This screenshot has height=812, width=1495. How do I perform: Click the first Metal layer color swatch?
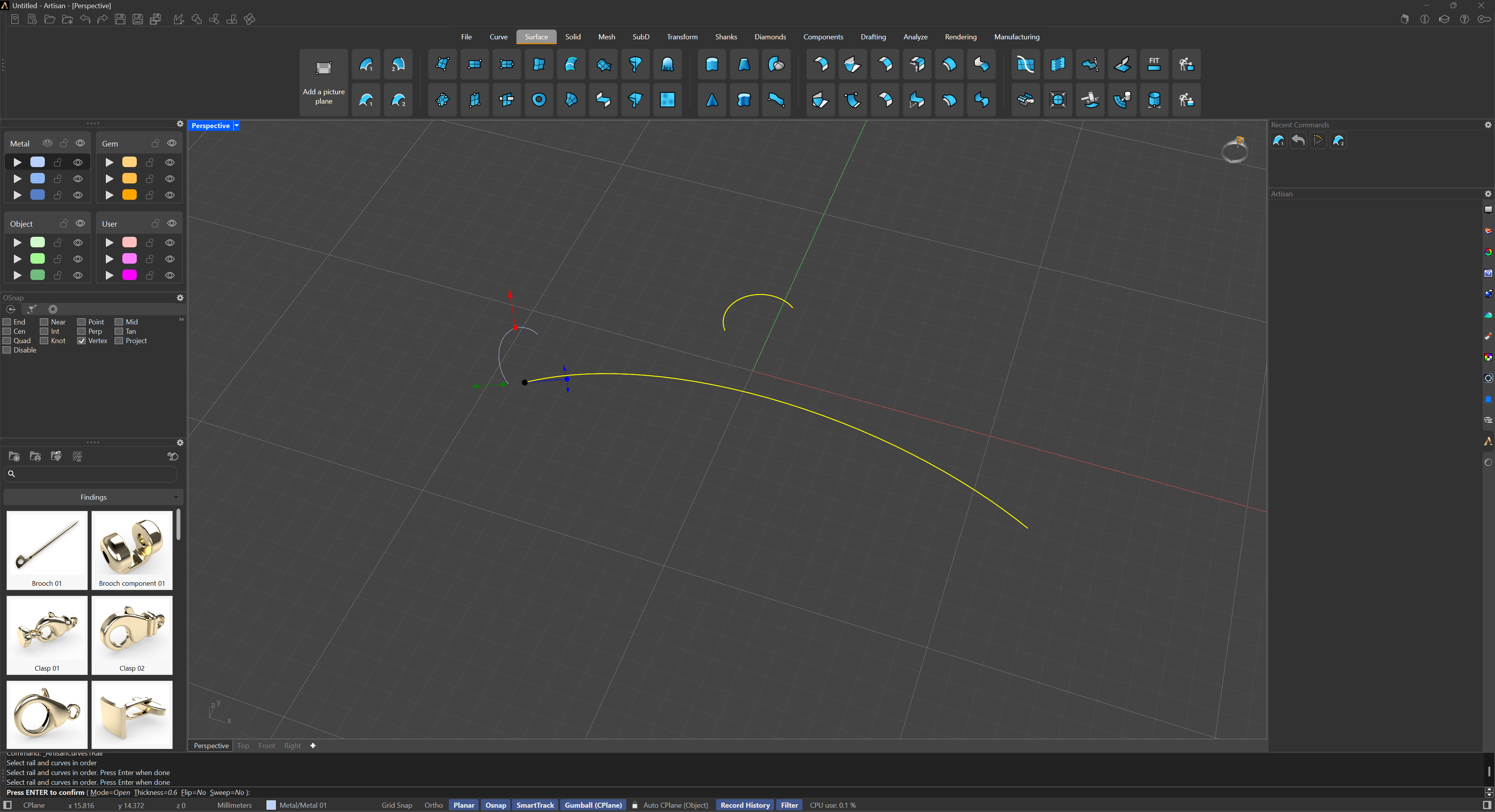pos(38,162)
